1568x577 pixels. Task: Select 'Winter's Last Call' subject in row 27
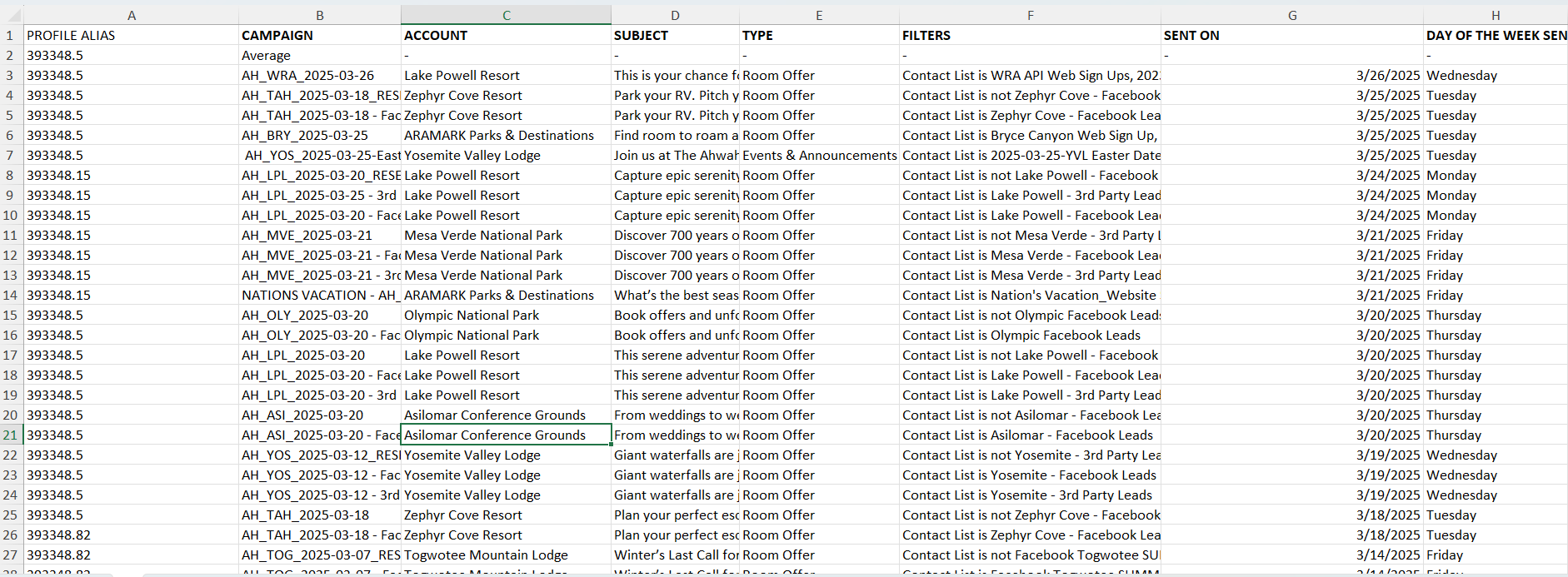[675, 555]
